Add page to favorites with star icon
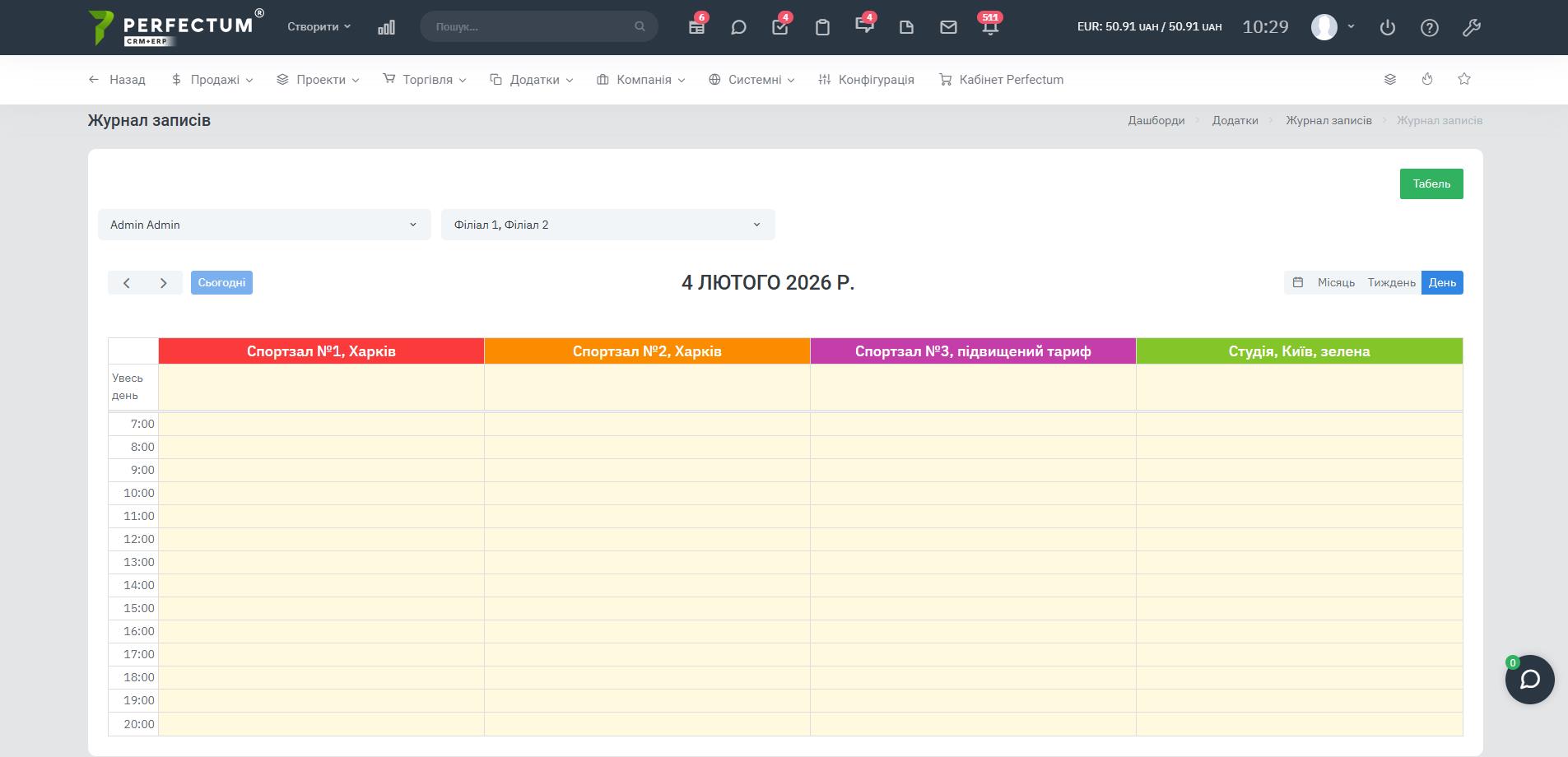This screenshot has height=757, width=1568. (1463, 79)
